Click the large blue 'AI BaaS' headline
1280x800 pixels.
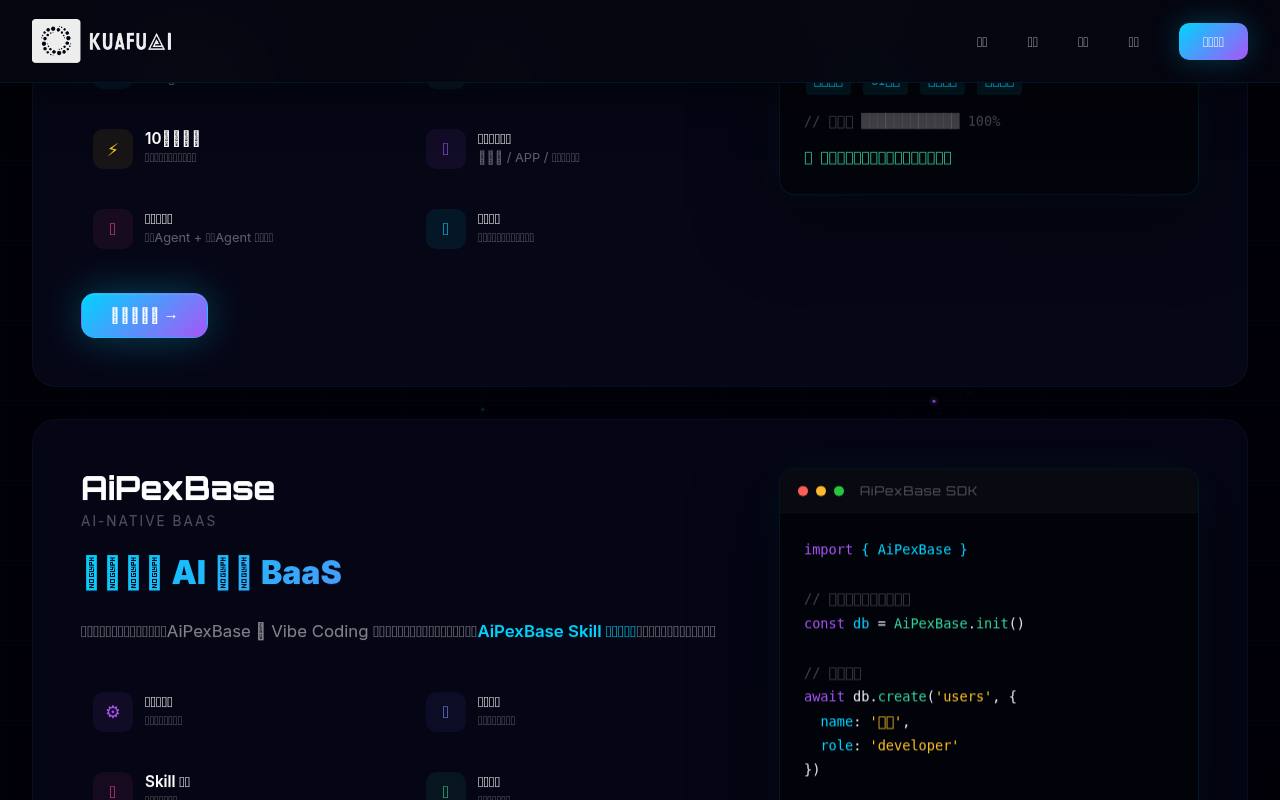click(x=211, y=573)
